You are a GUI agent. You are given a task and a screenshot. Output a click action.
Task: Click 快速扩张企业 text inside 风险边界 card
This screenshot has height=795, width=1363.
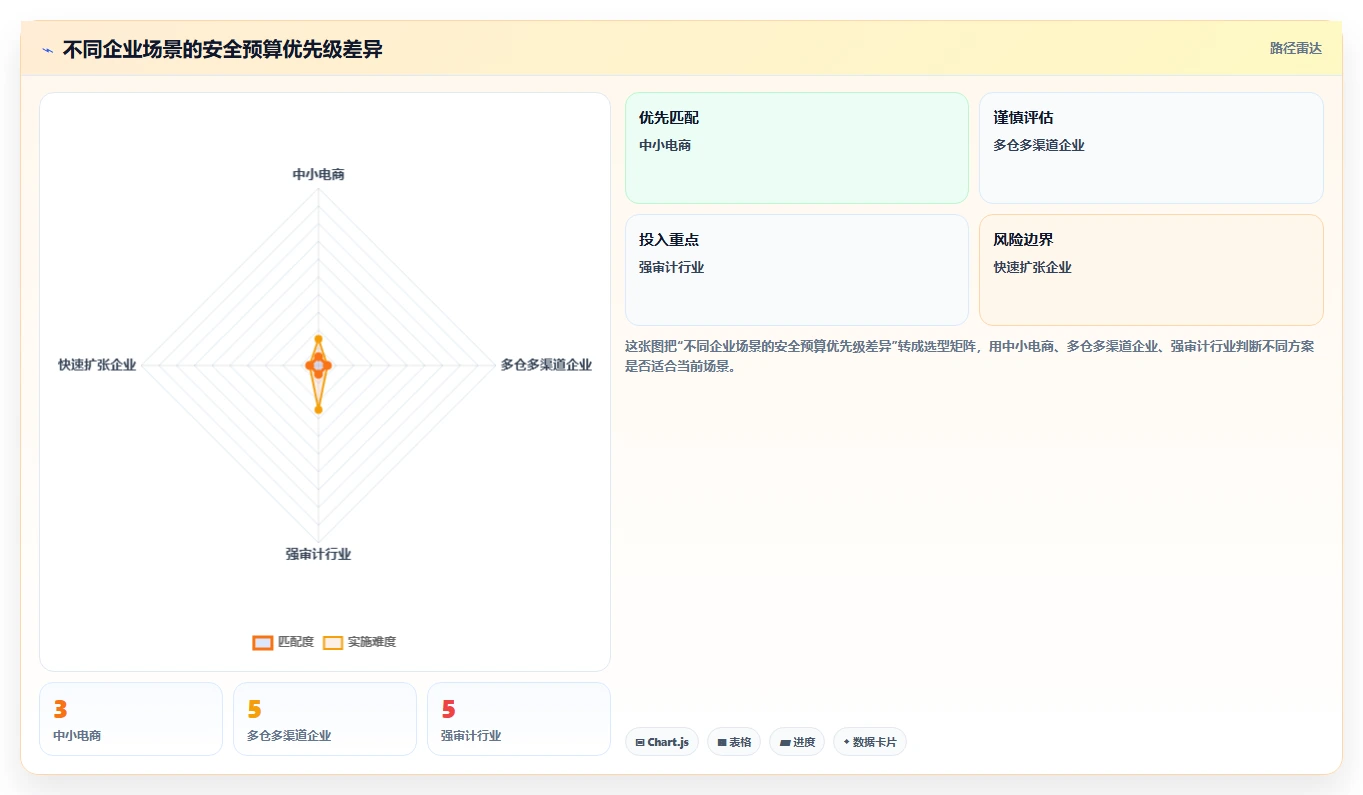pos(1032,267)
